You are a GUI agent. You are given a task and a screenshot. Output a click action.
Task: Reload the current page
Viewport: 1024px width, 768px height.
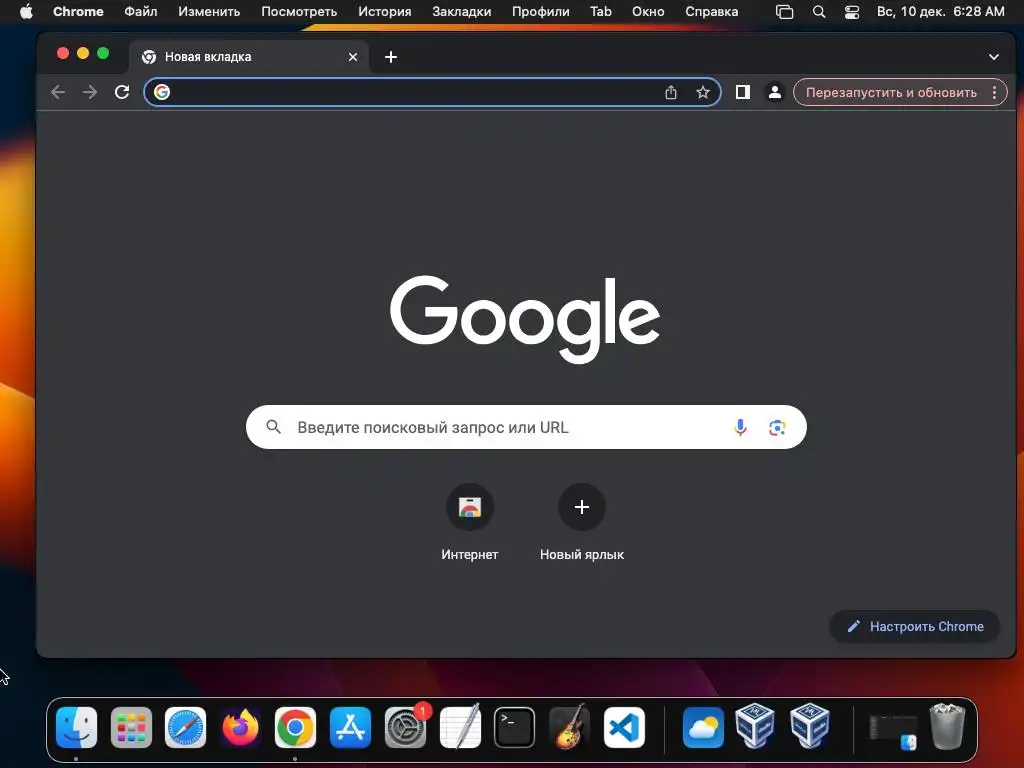click(x=122, y=92)
